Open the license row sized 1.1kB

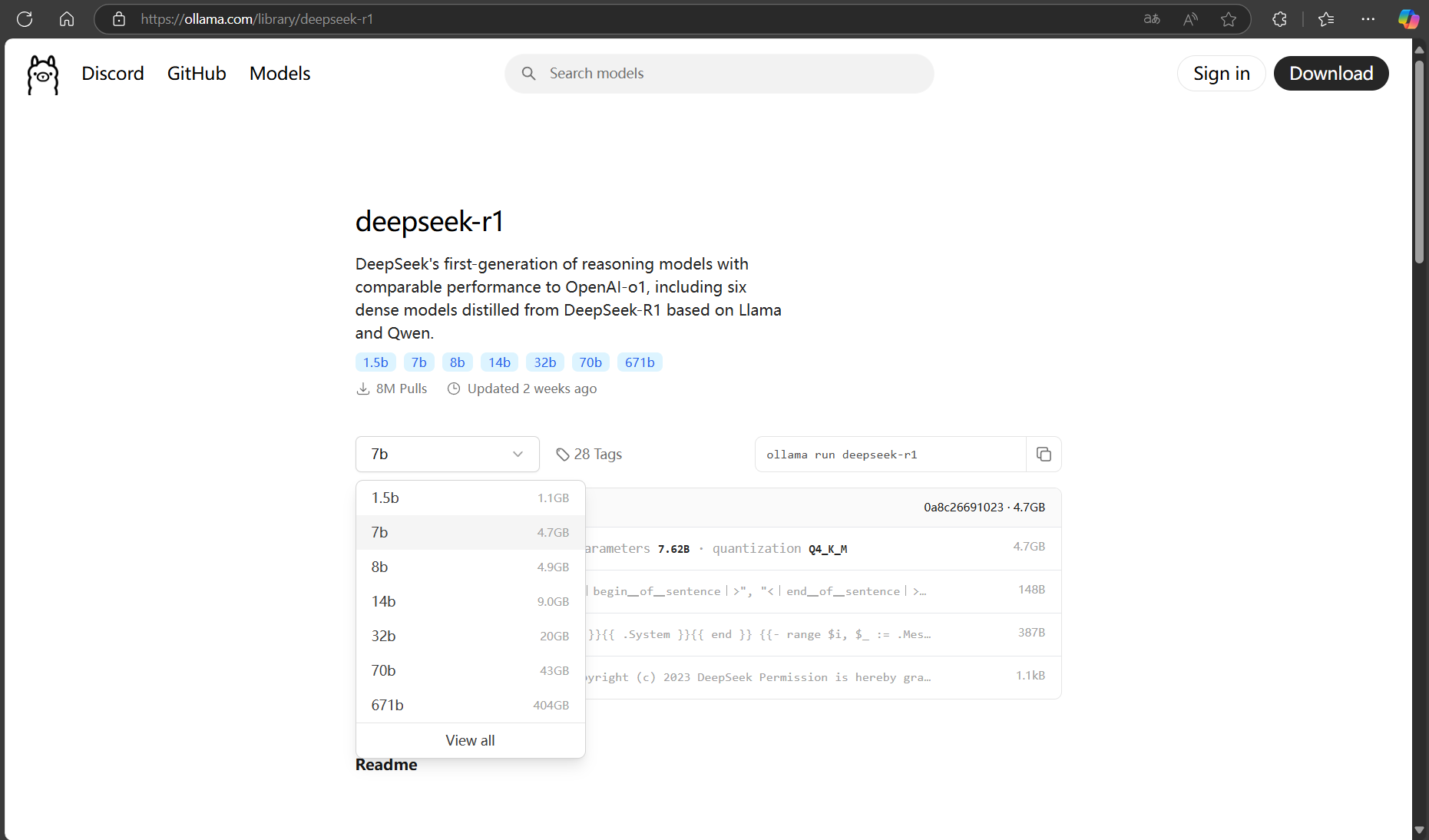[823, 678]
